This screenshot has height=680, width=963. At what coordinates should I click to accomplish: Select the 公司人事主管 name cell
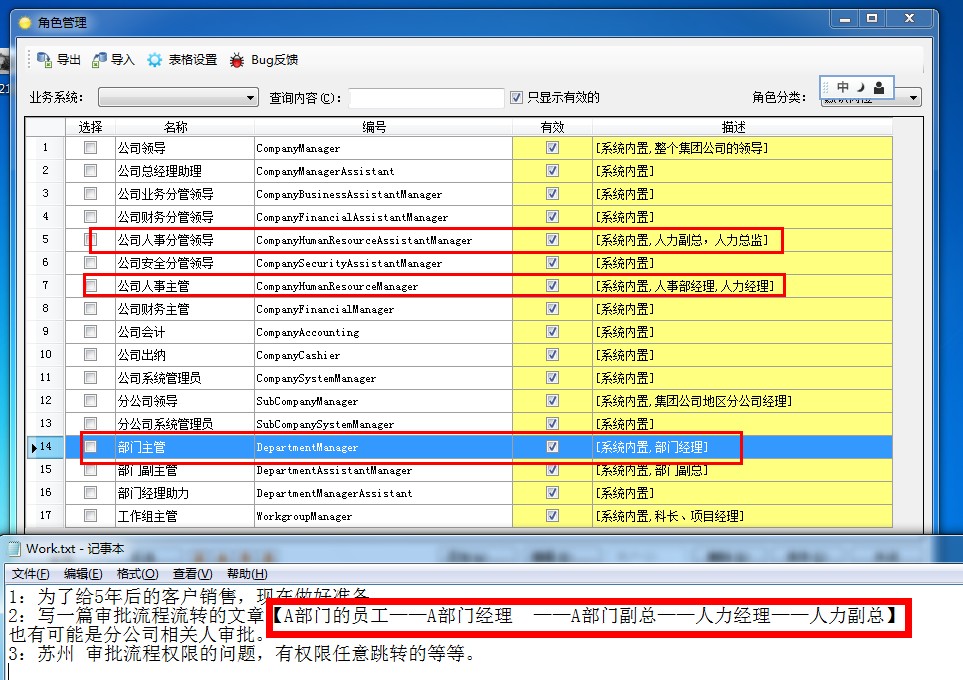point(184,286)
